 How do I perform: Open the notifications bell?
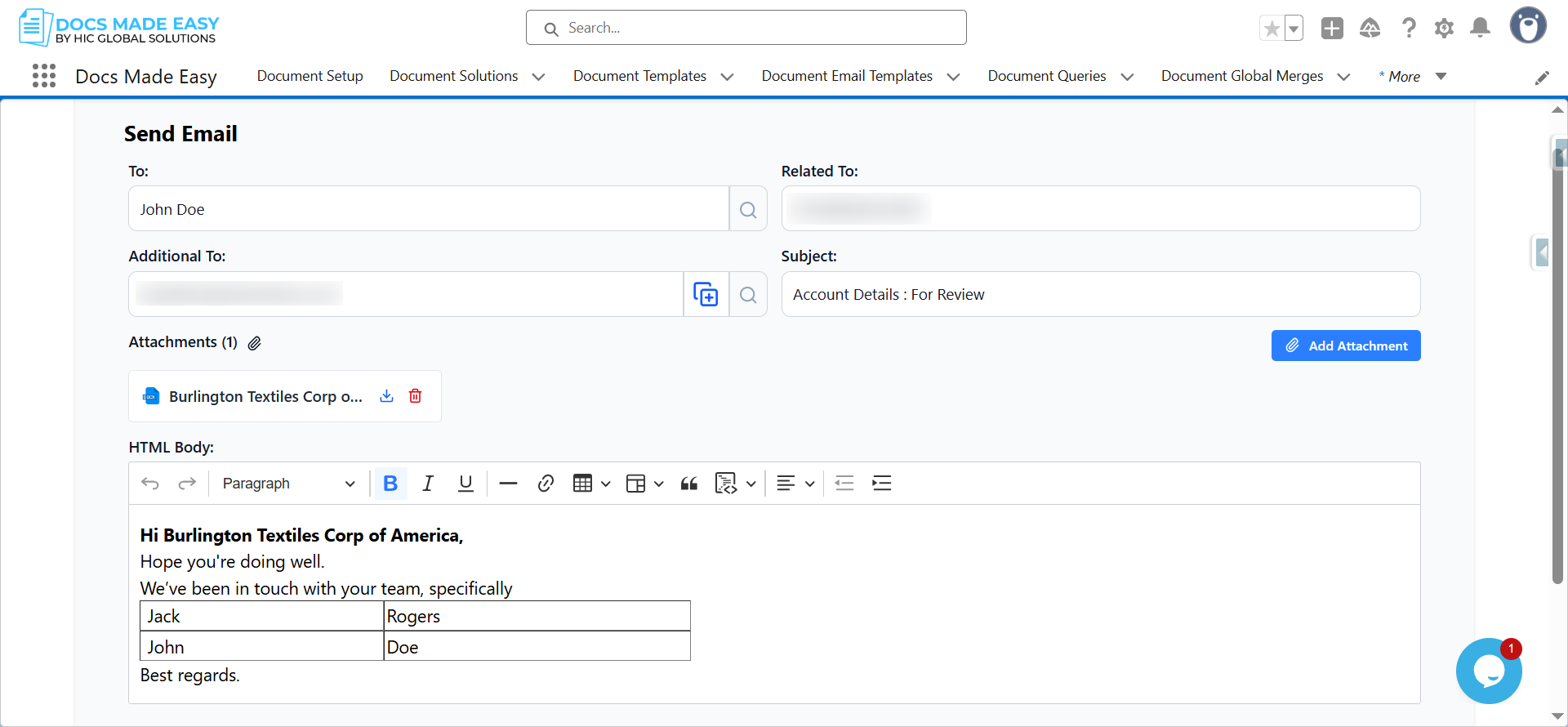(x=1480, y=29)
